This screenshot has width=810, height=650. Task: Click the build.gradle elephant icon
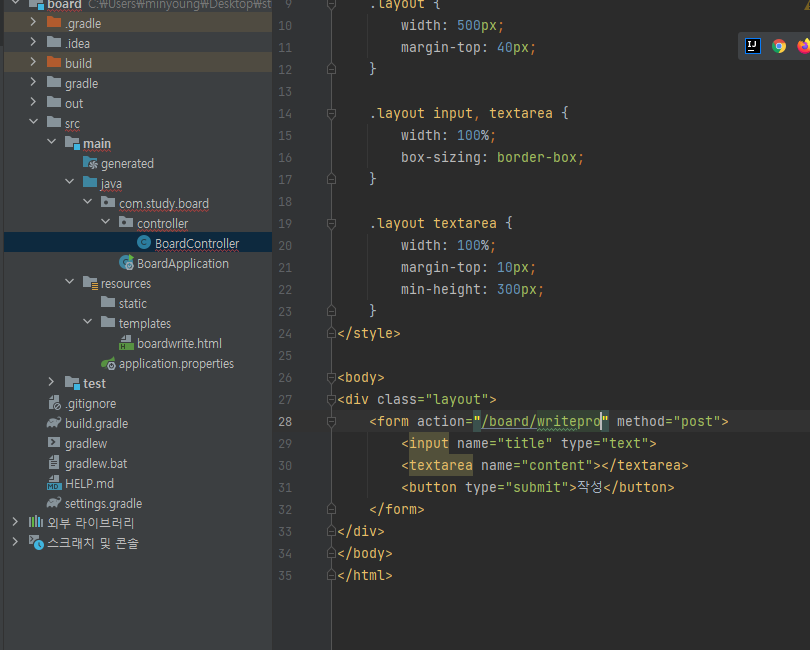click(x=54, y=423)
